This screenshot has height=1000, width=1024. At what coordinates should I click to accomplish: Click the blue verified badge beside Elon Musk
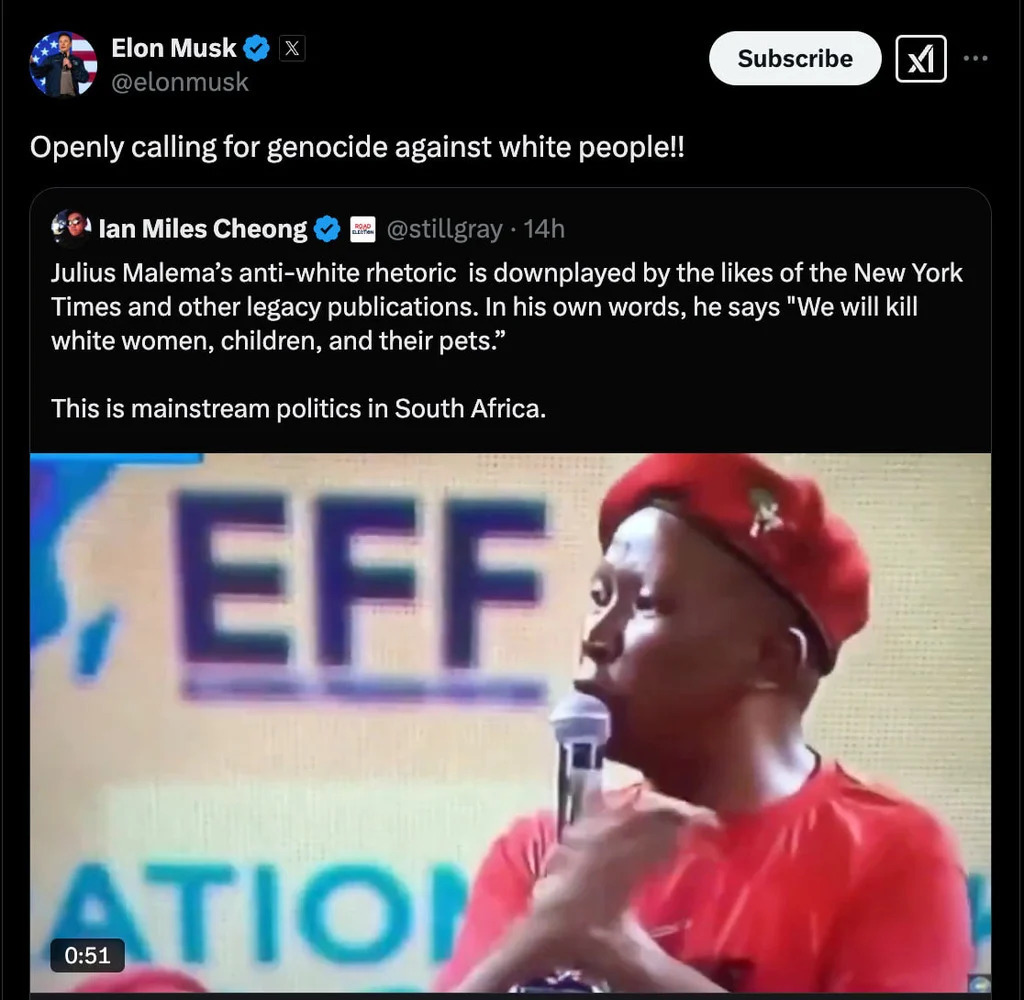click(x=257, y=48)
